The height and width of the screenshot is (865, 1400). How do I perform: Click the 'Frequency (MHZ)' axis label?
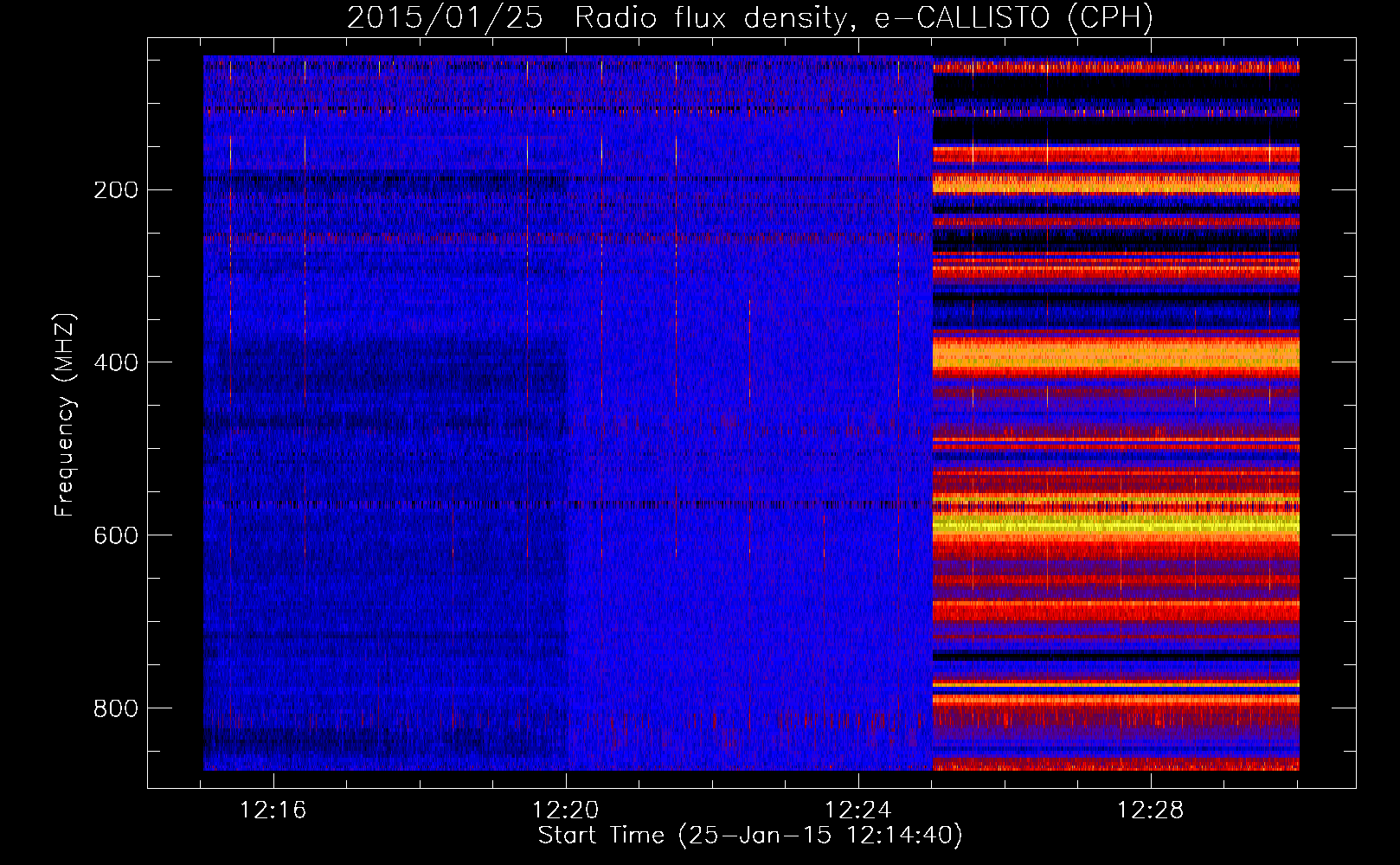pos(65,415)
